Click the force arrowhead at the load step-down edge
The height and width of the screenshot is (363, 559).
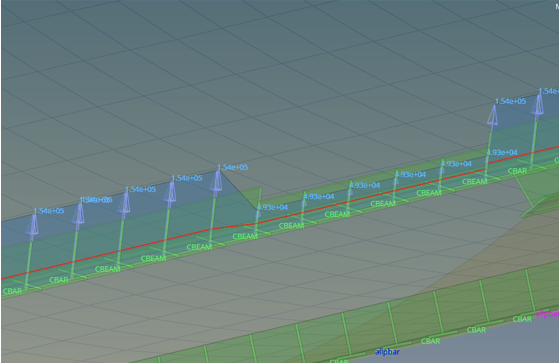(216, 183)
